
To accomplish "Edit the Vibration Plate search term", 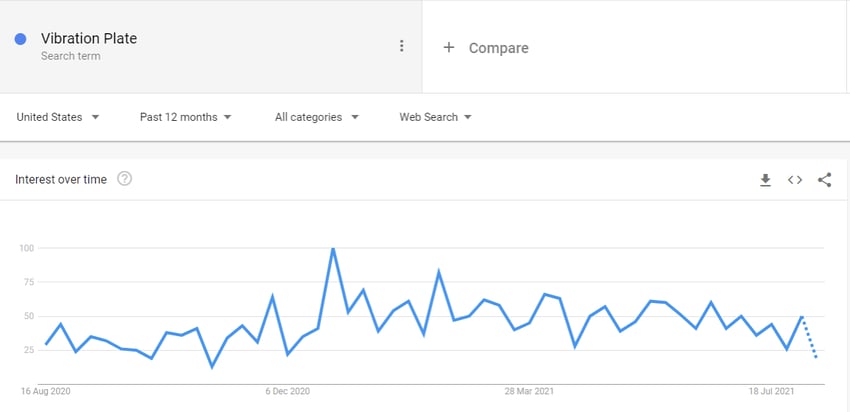I will (89, 38).
